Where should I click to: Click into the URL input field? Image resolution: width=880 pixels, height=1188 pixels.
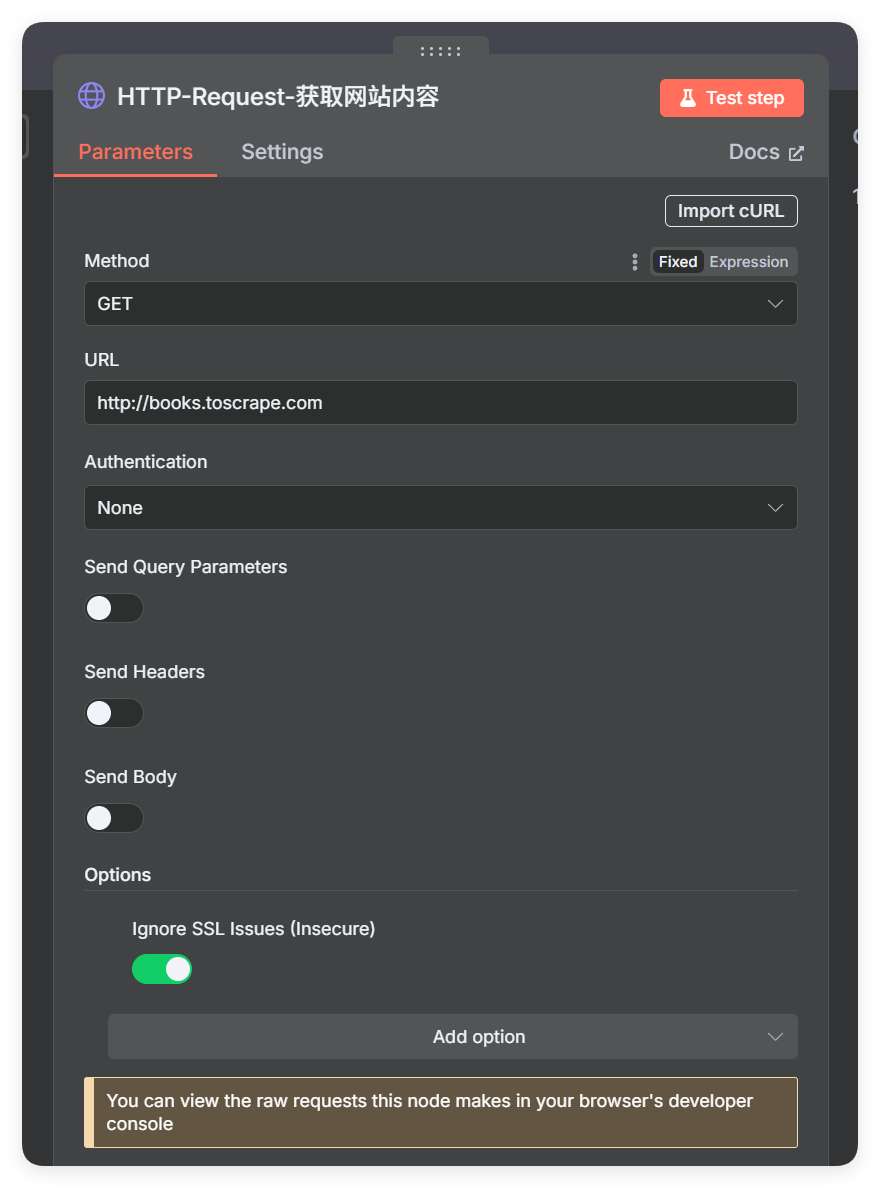point(440,402)
